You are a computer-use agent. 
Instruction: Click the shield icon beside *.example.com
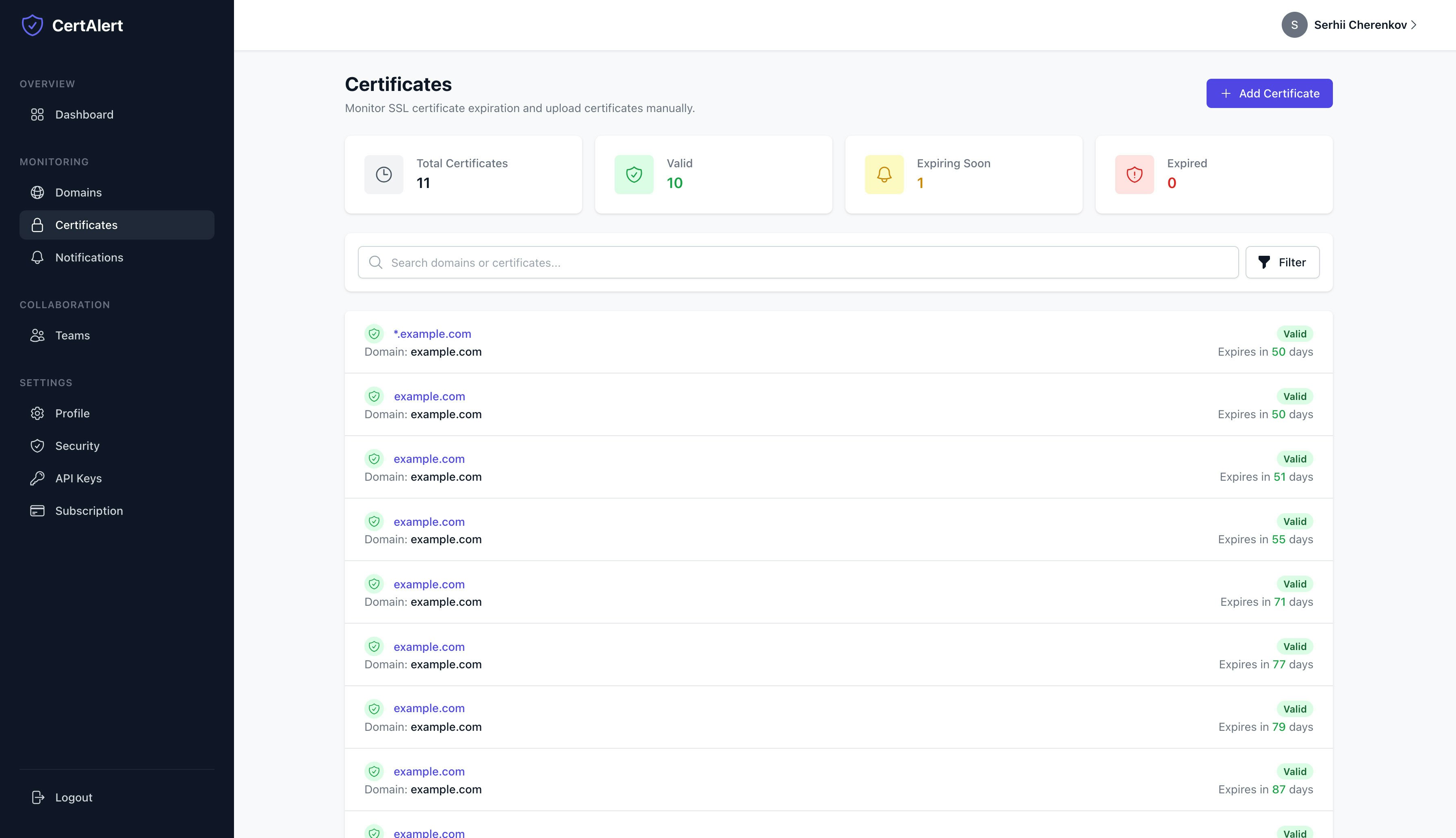tap(374, 334)
